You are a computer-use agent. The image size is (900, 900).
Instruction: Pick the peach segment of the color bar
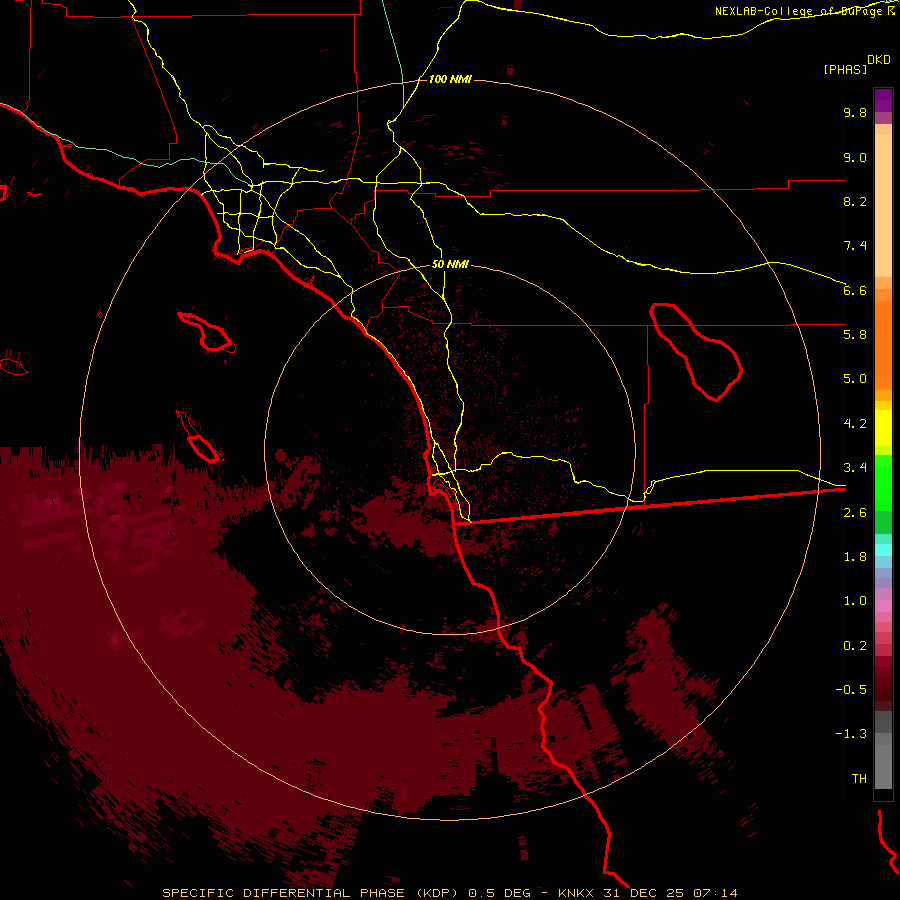click(x=883, y=201)
